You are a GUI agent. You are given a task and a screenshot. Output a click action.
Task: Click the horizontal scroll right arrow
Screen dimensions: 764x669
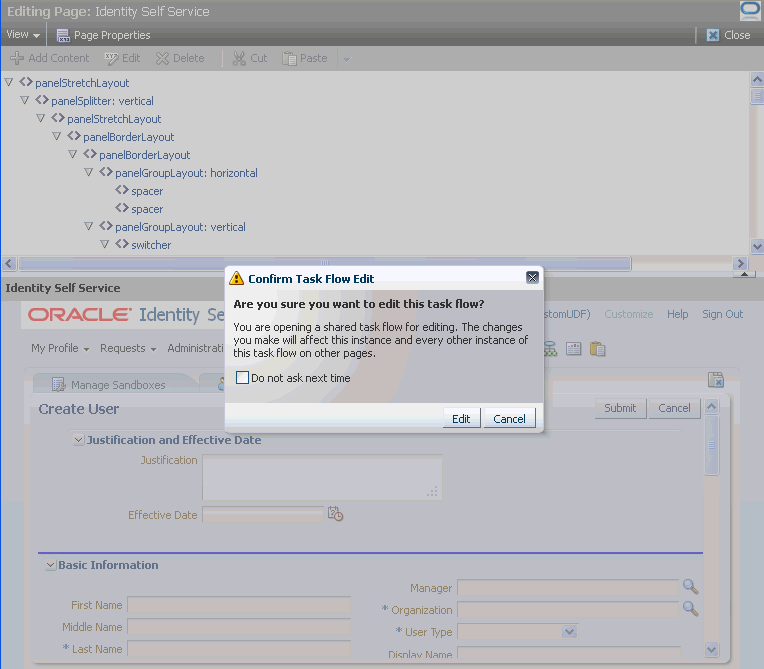(740, 264)
